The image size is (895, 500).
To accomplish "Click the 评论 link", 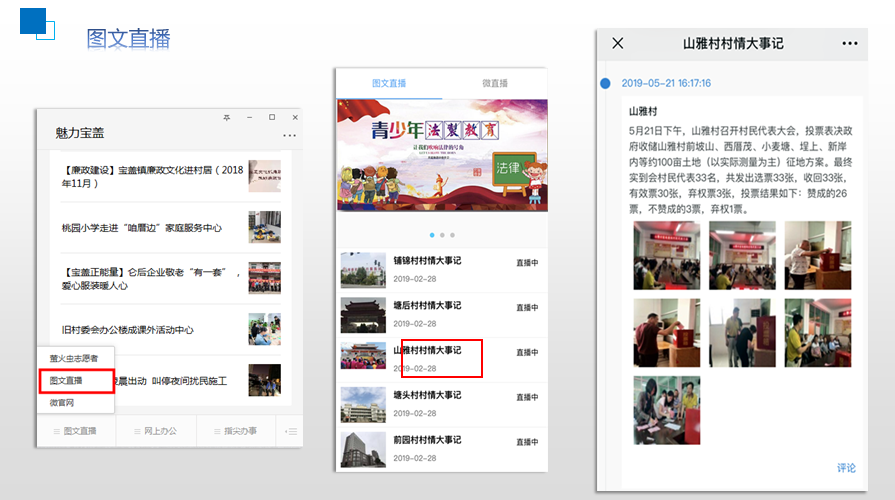I will point(846,468).
